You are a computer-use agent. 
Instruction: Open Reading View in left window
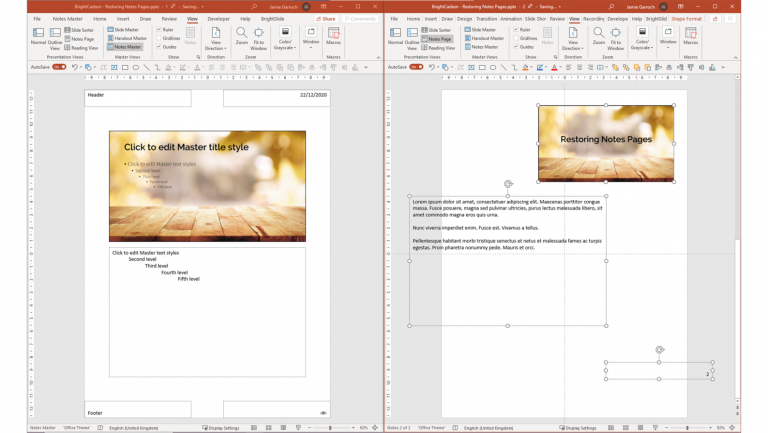(x=81, y=48)
